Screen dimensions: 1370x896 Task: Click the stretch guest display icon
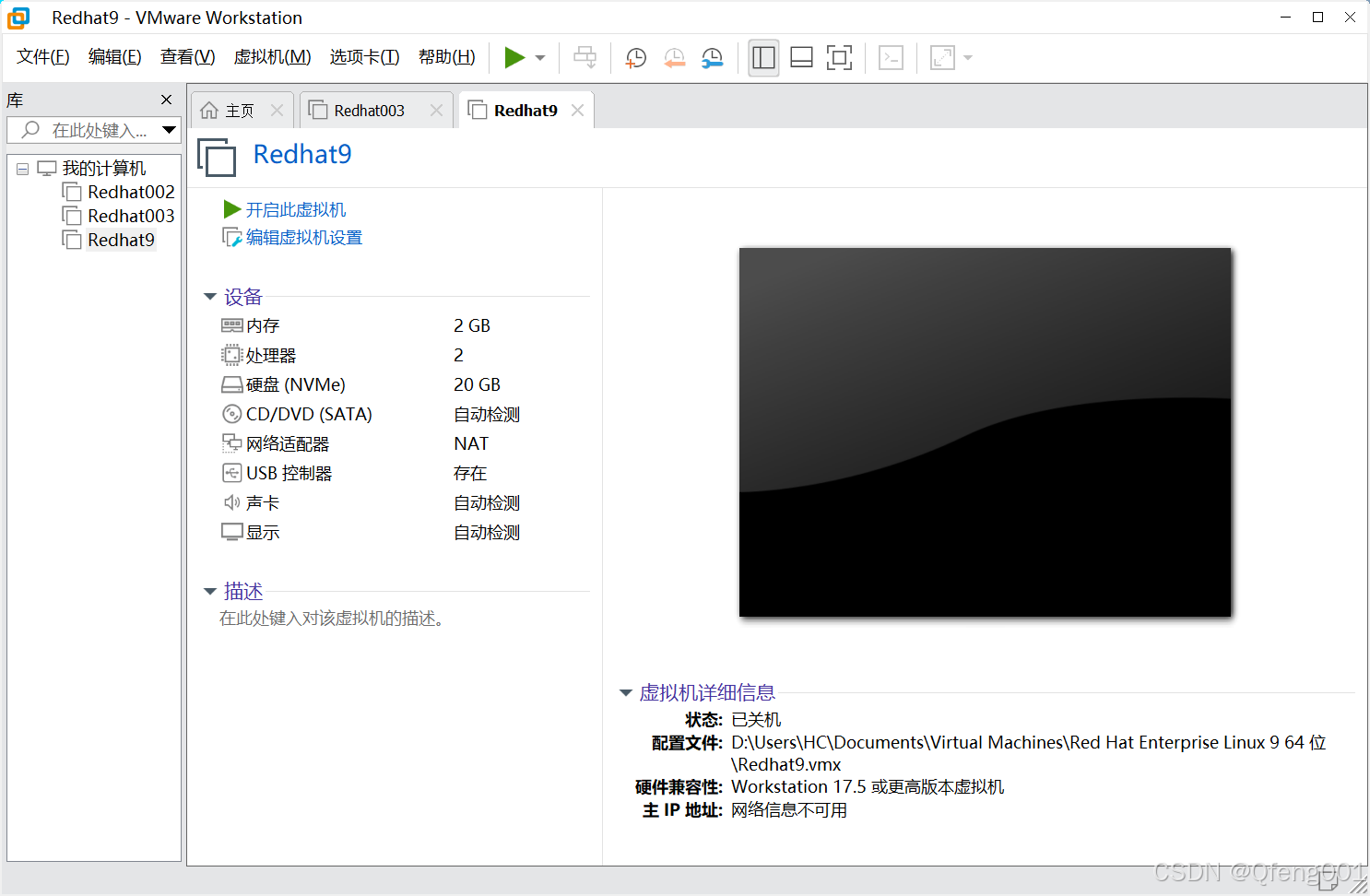(x=942, y=58)
